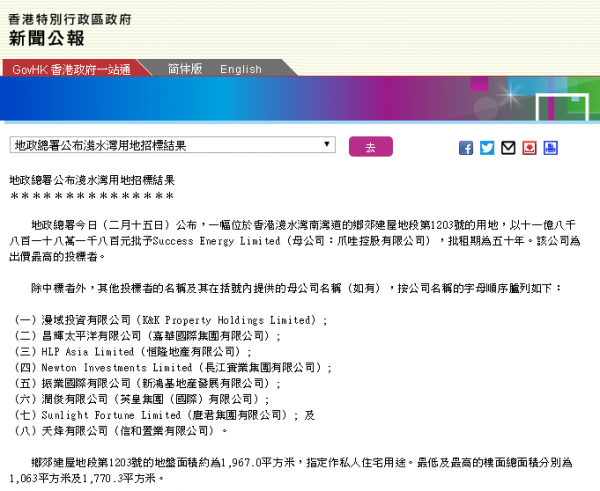
Task: Share this press release on Twitter
Action: pyautogui.click(x=487, y=148)
